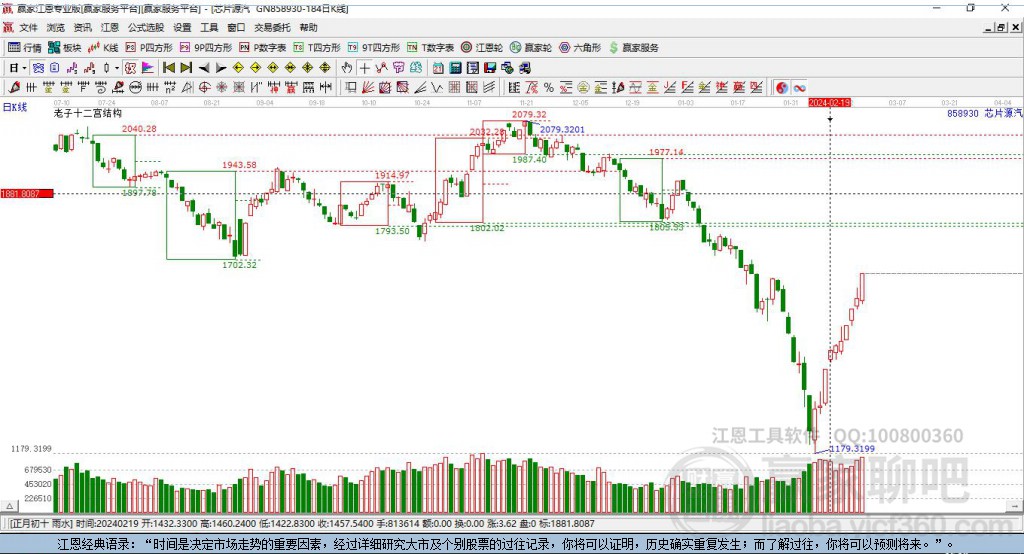Open the 公式选股 menu
1024x554 pixels.
click(146, 27)
